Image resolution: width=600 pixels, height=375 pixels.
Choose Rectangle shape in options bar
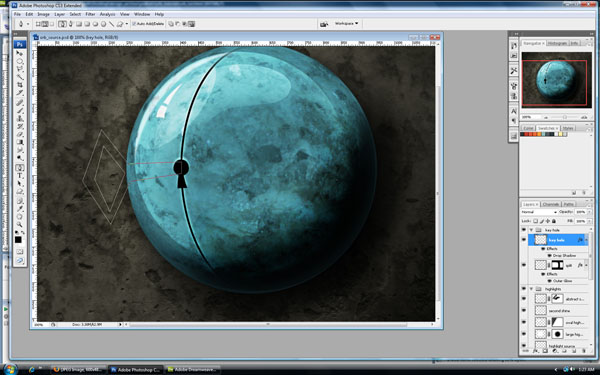coord(79,24)
